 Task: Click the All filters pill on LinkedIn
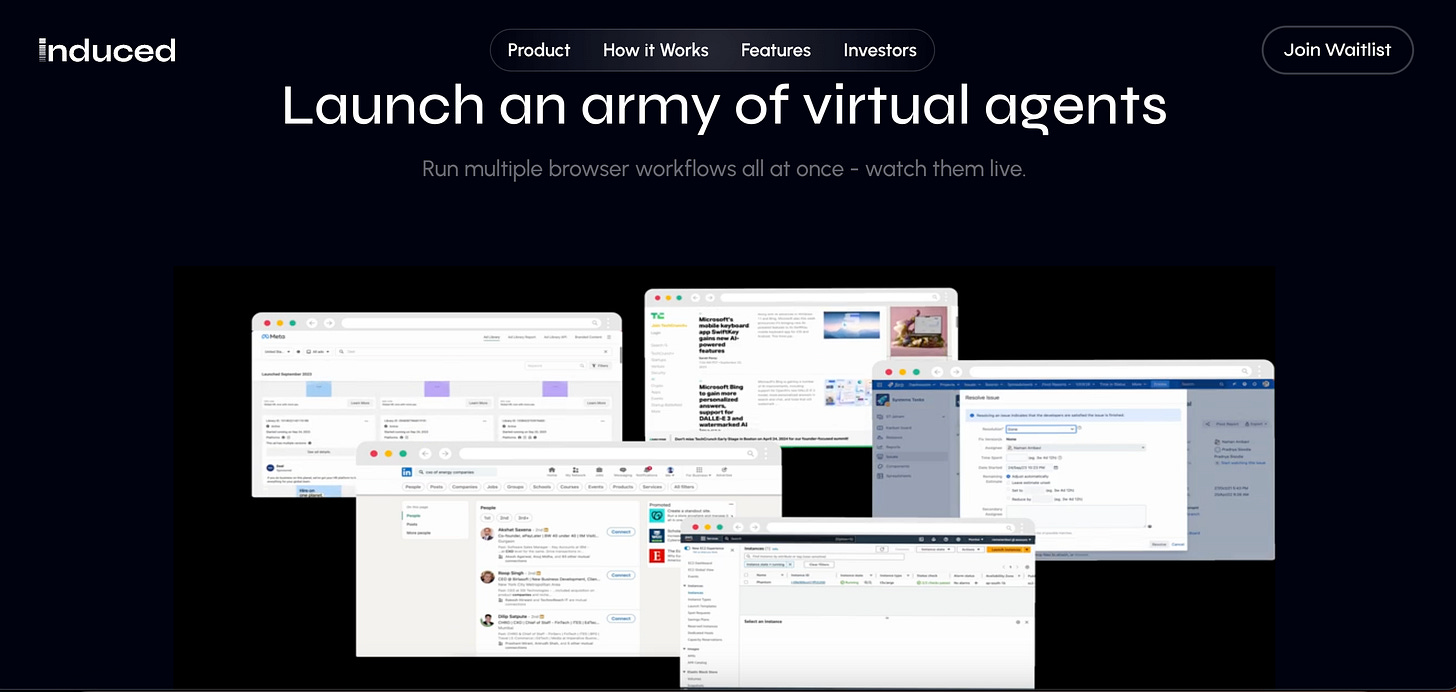pyautogui.click(x=684, y=487)
